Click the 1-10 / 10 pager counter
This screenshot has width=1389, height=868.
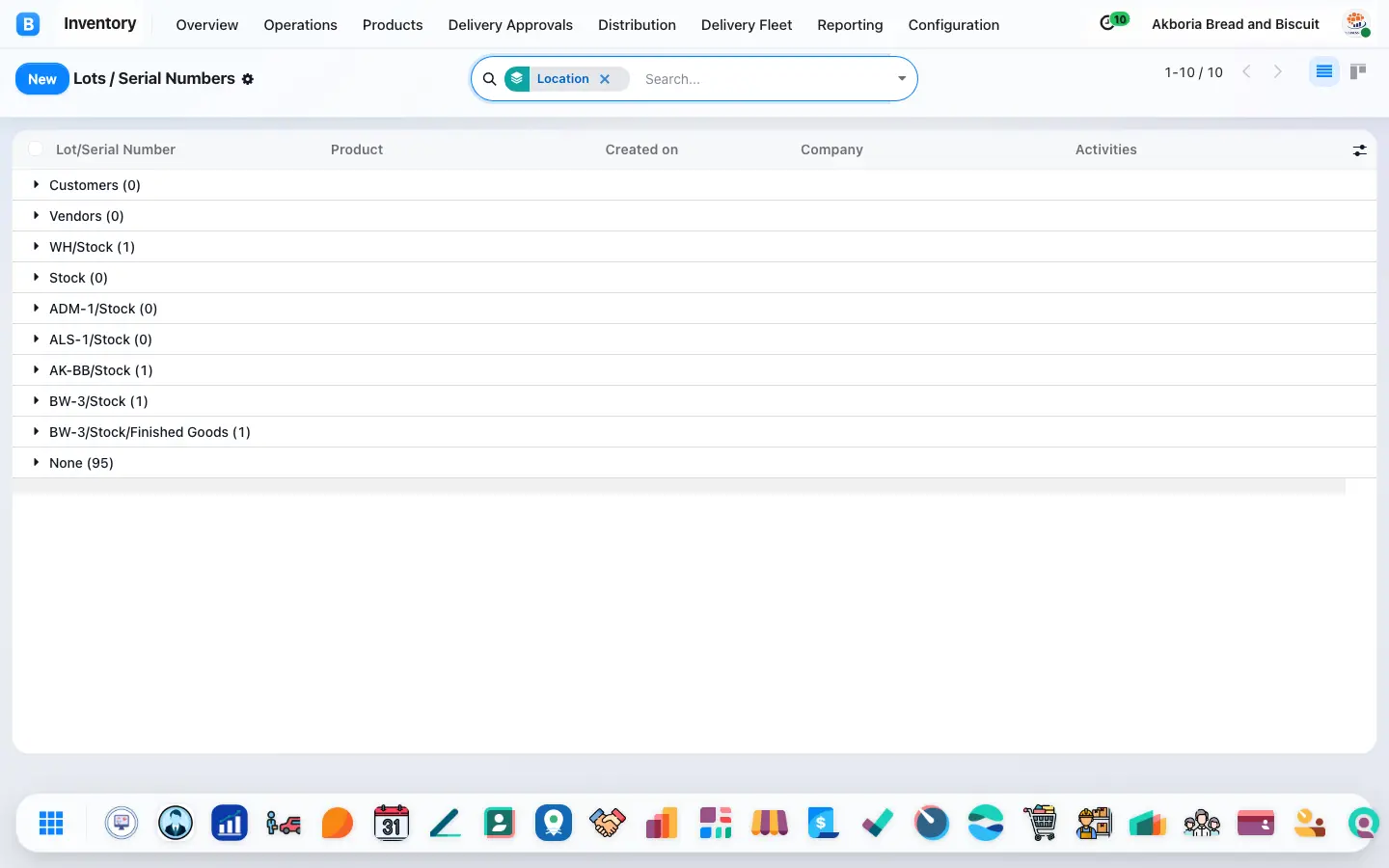pyautogui.click(x=1194, y=72)
